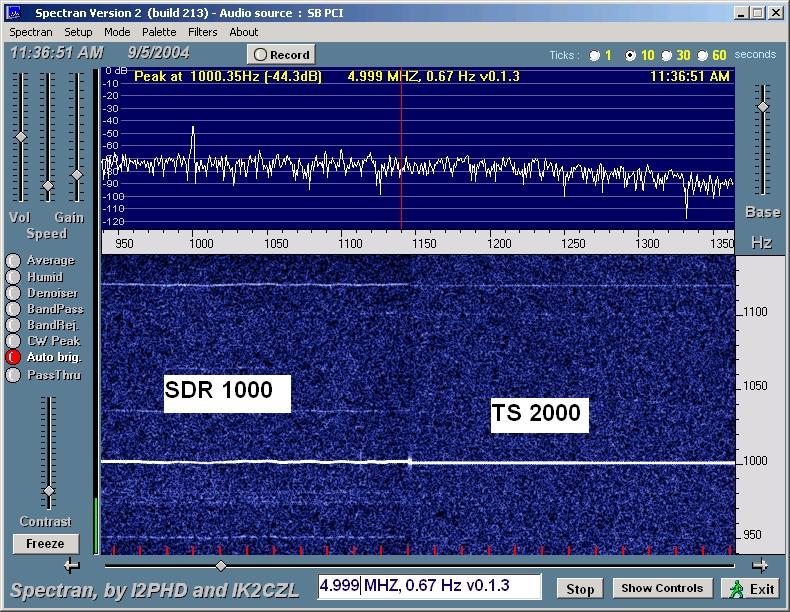Screen dimensions: 790x612
Task: Click the Exit running-man icon
Action: coord(737,588)
